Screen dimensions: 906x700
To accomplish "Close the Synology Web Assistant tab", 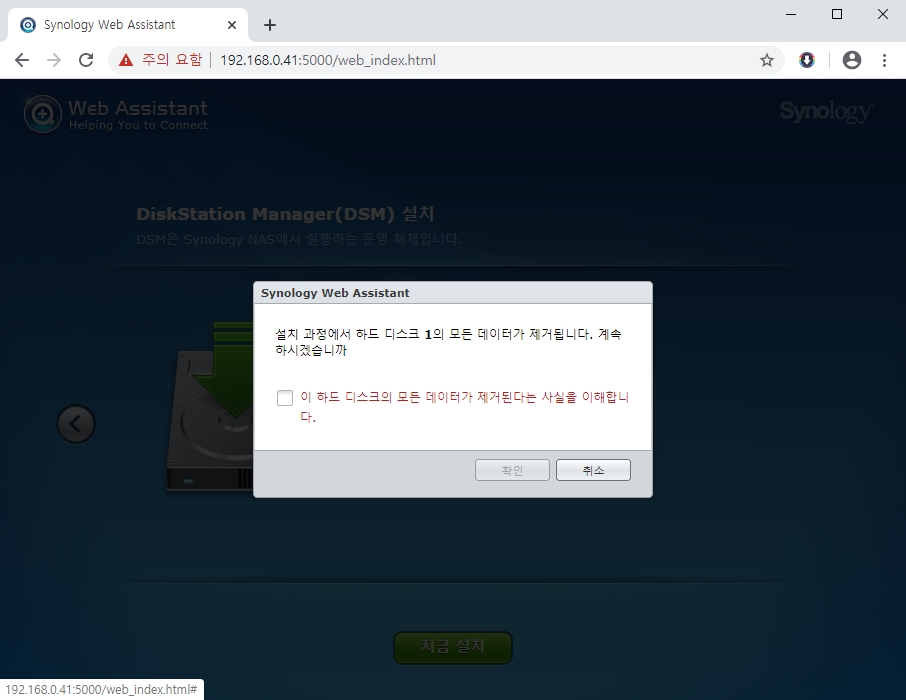I will tap(232, 25).
